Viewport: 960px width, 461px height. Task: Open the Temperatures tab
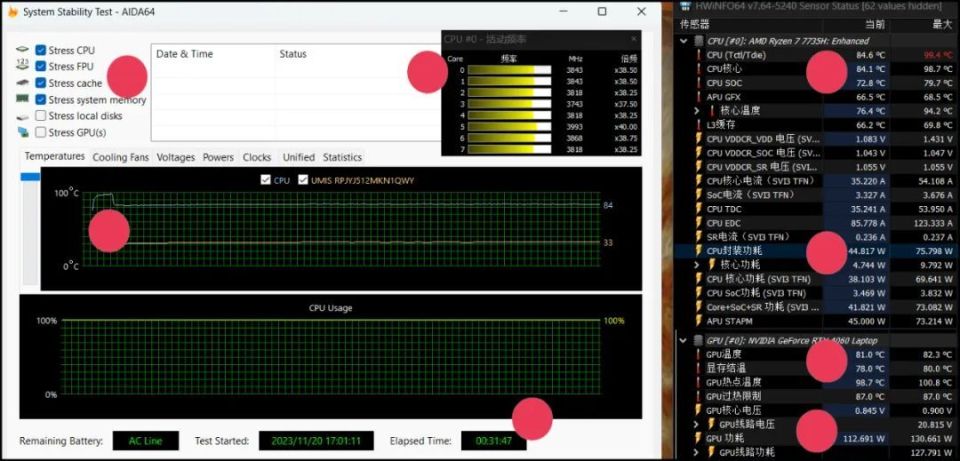click(54, 157)
